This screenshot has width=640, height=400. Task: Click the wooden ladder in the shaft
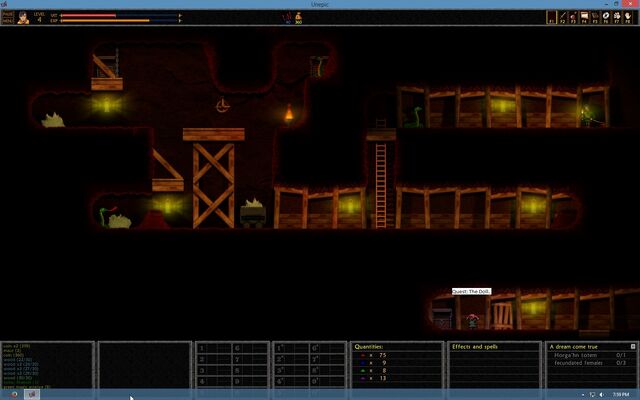(381, 186)
